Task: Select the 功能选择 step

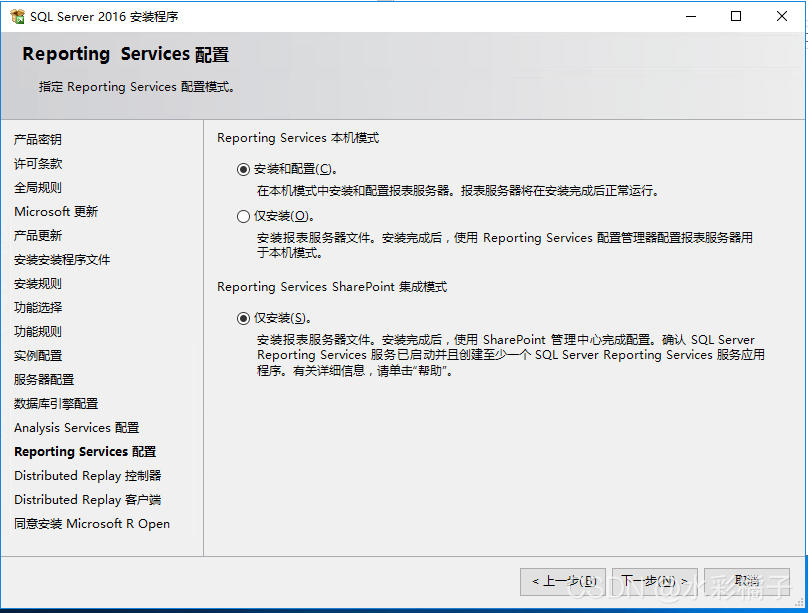Action: (x=38, y=308)
